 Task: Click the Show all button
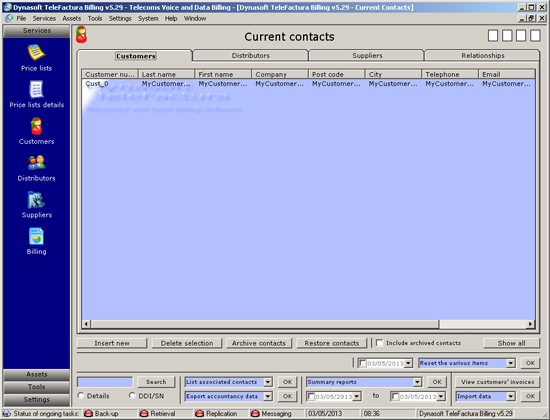pos(511,343)
